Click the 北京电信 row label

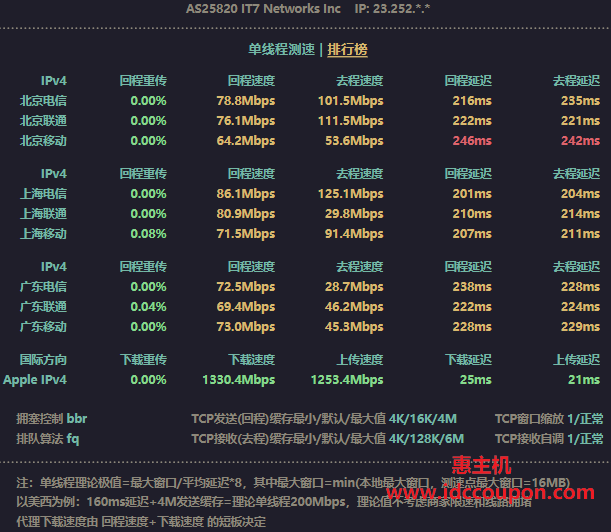43,101
